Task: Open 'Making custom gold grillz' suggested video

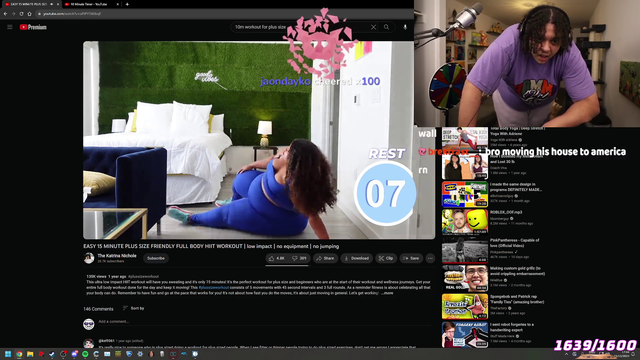Action: 465,278
